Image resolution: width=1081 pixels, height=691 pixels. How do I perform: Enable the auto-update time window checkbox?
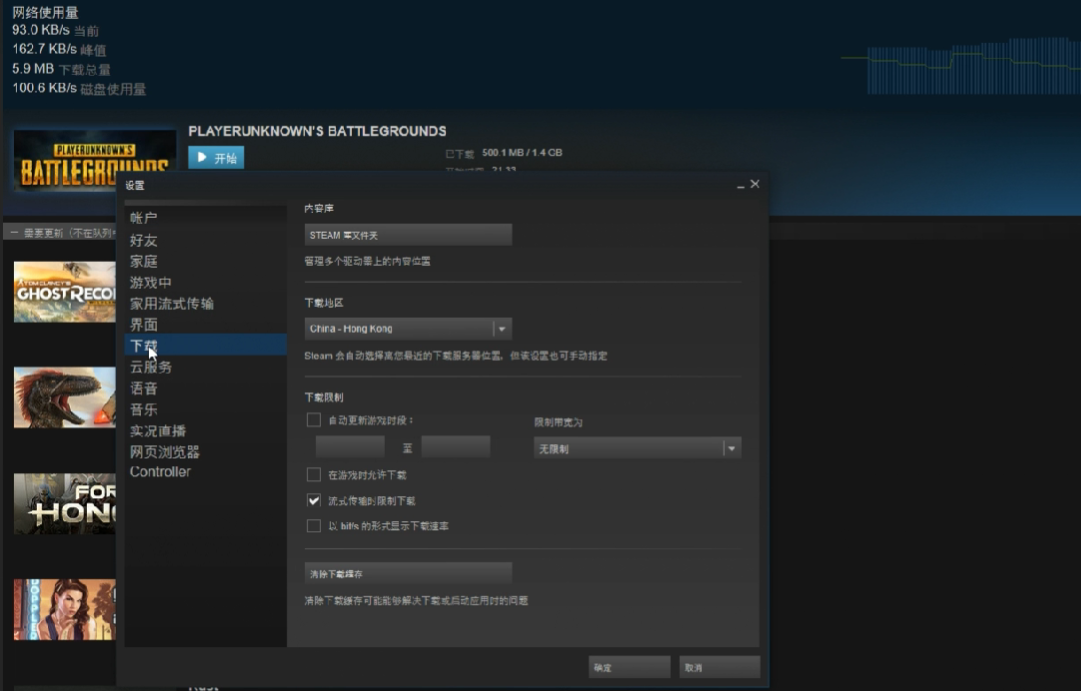click(314, 420)
